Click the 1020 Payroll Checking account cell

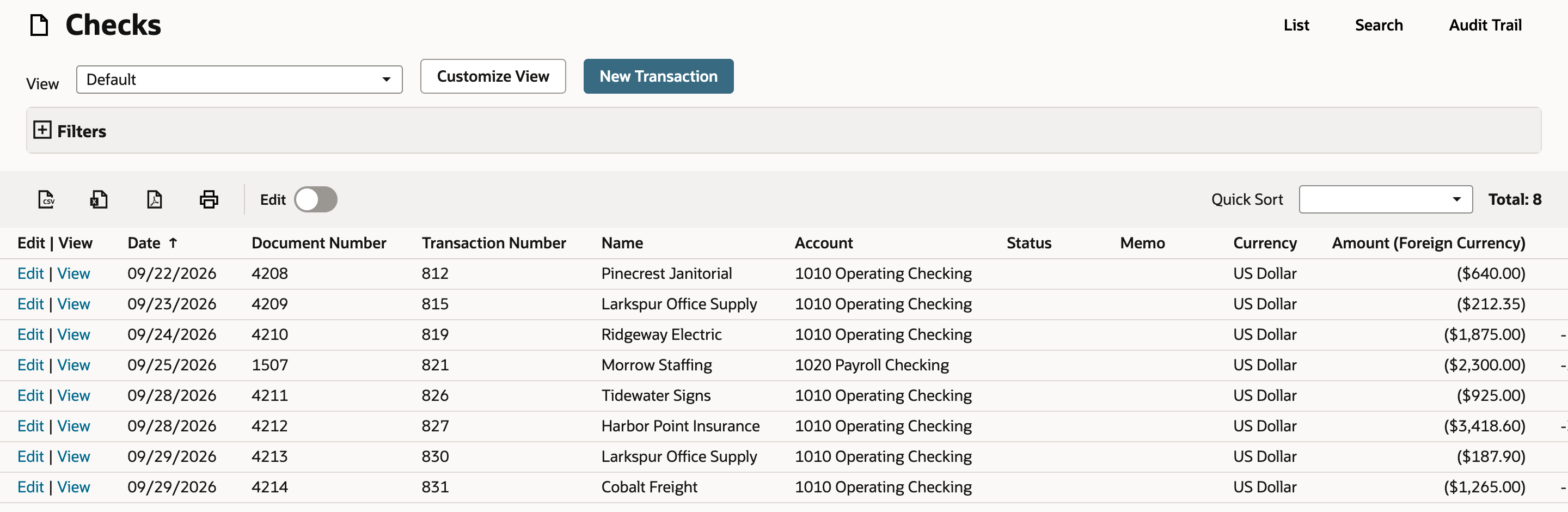pos(872,365)
